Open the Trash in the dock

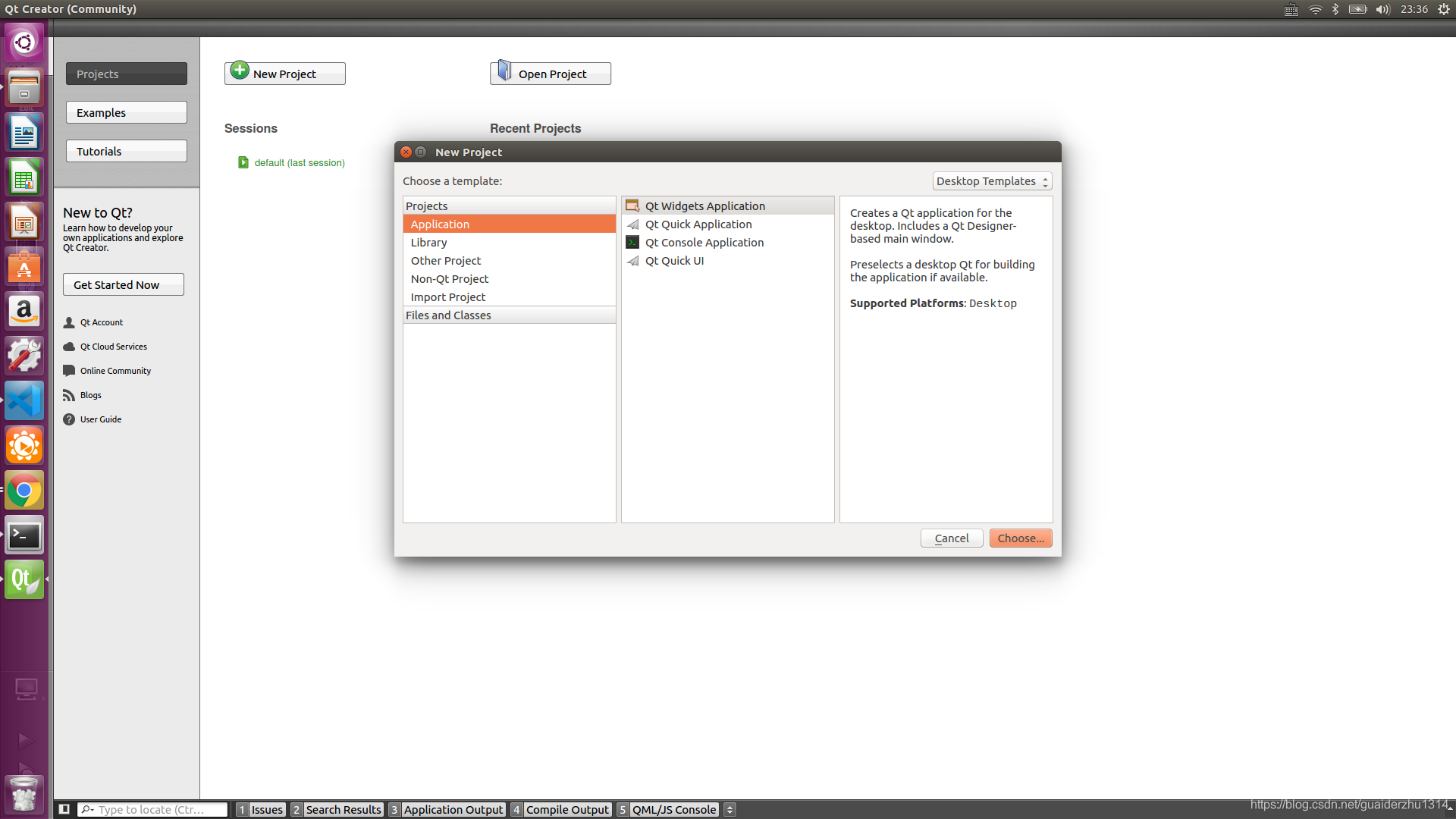(x=24, y=794)
